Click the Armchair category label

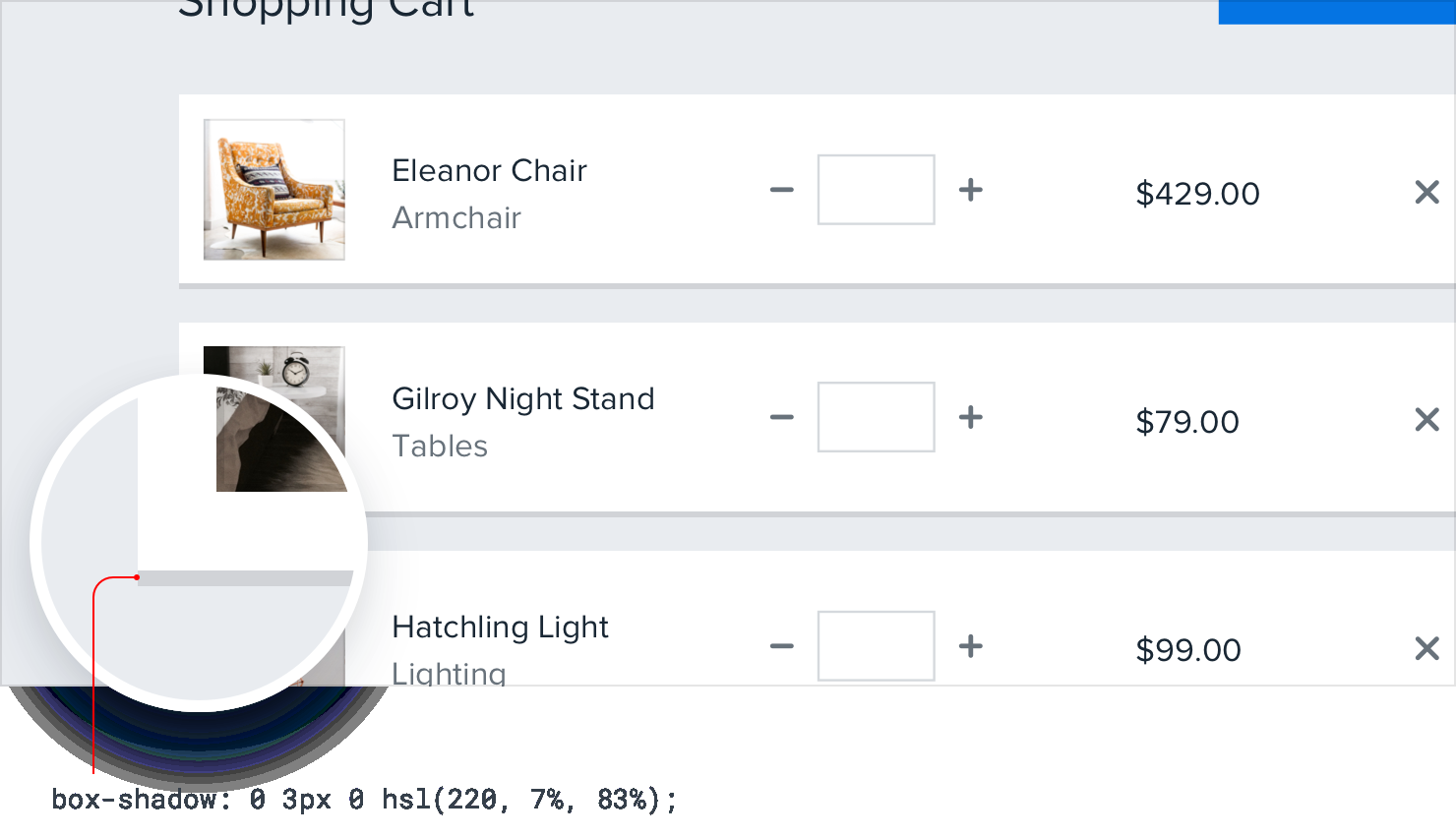[x=456, y=218]
